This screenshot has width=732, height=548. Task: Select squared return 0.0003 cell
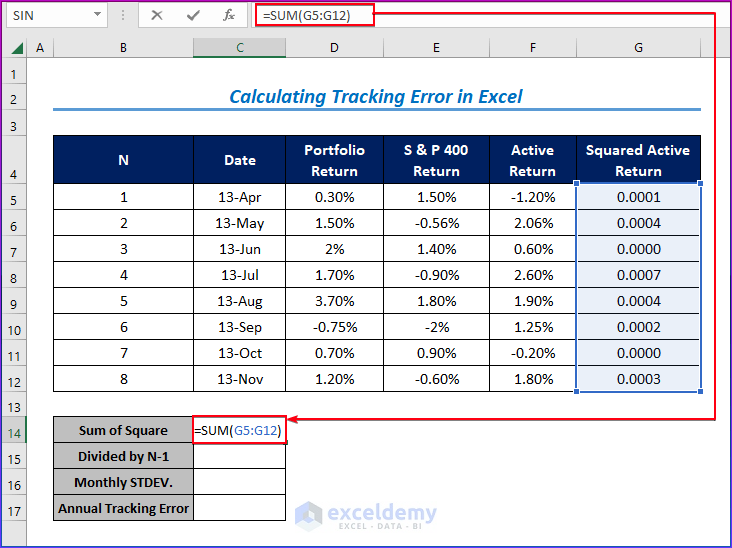(638, 379)
